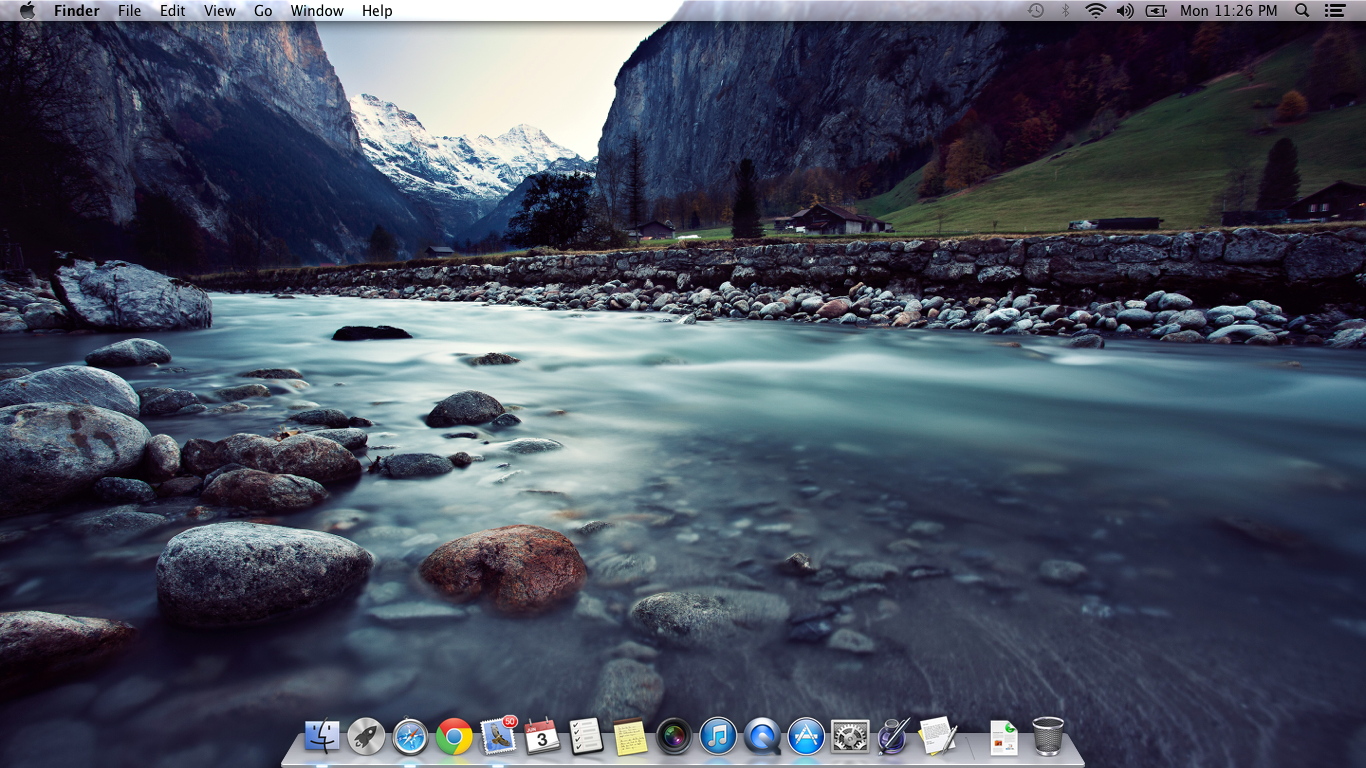The image size is (1366, 768).
Task: Click Time Machine status icon
Action: click(1036, 10)
